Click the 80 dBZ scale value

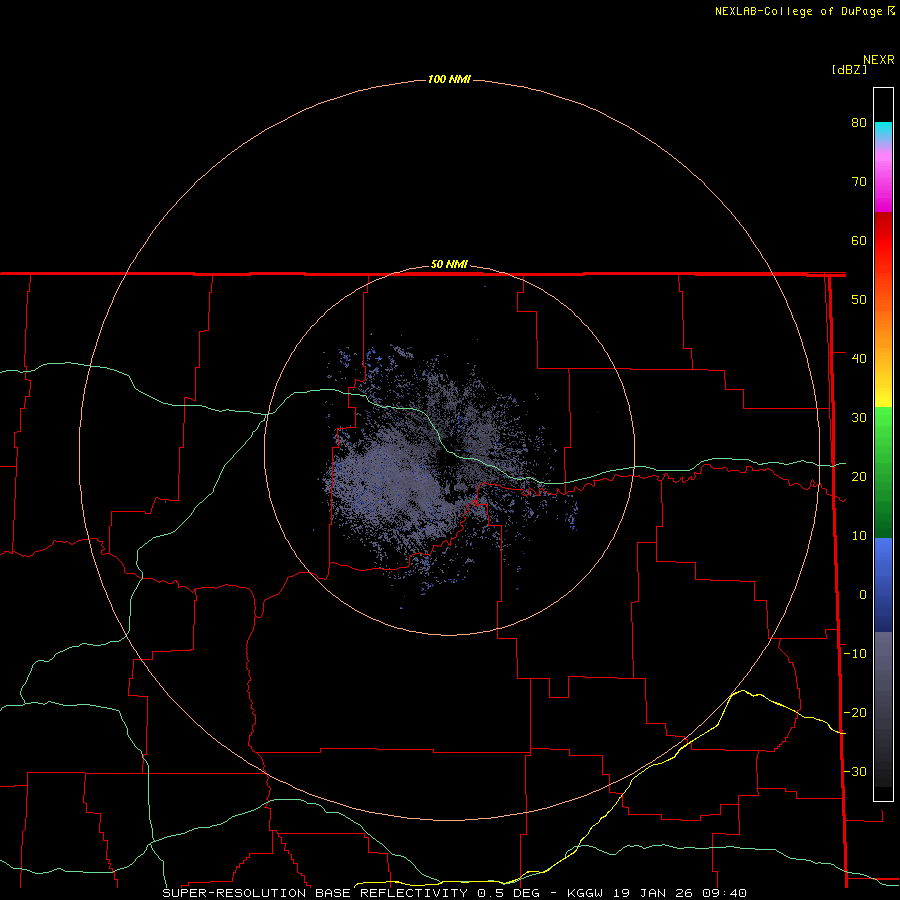tap(859, 123)
